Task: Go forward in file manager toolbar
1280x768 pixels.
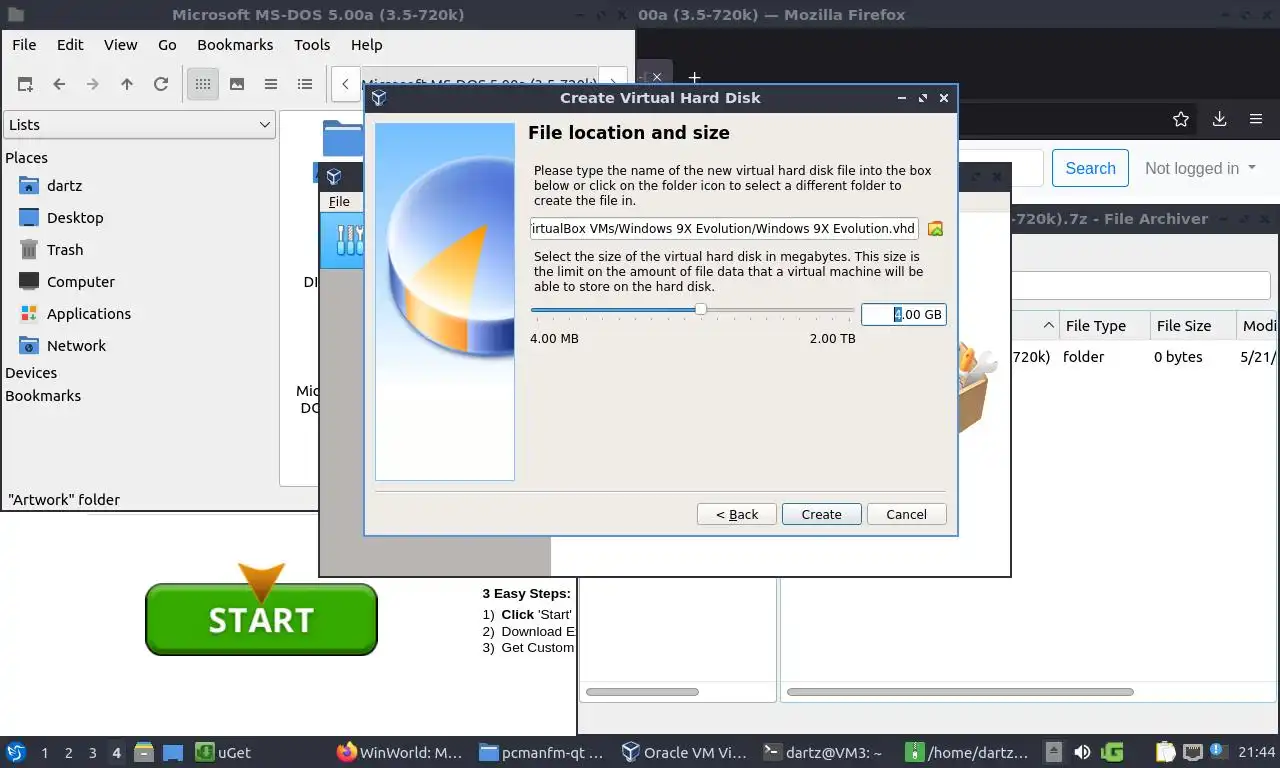Action: coord(93,85)
